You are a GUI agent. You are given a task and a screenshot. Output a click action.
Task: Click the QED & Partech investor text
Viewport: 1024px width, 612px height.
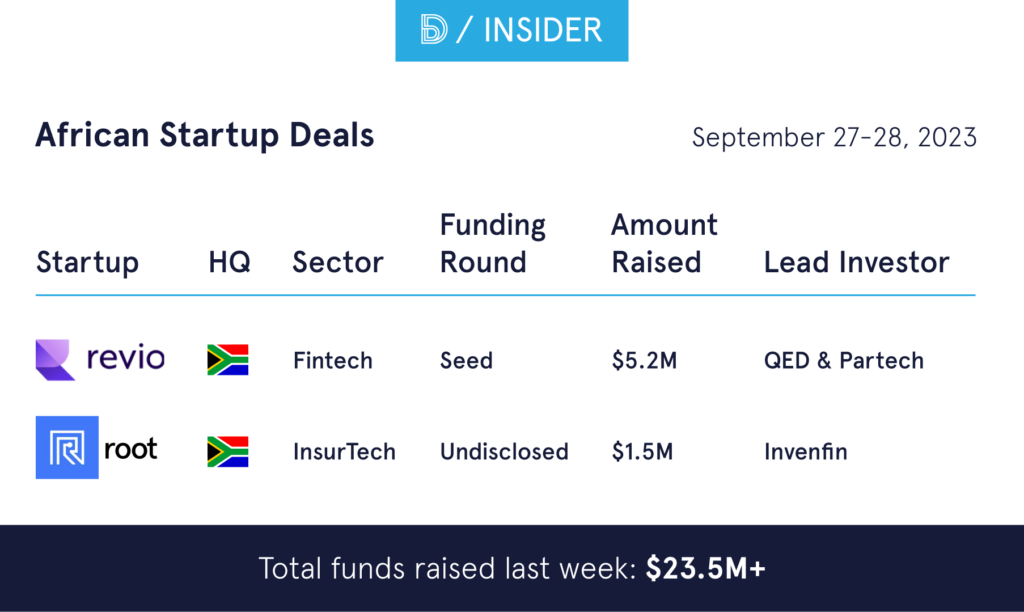coord(843,361)
